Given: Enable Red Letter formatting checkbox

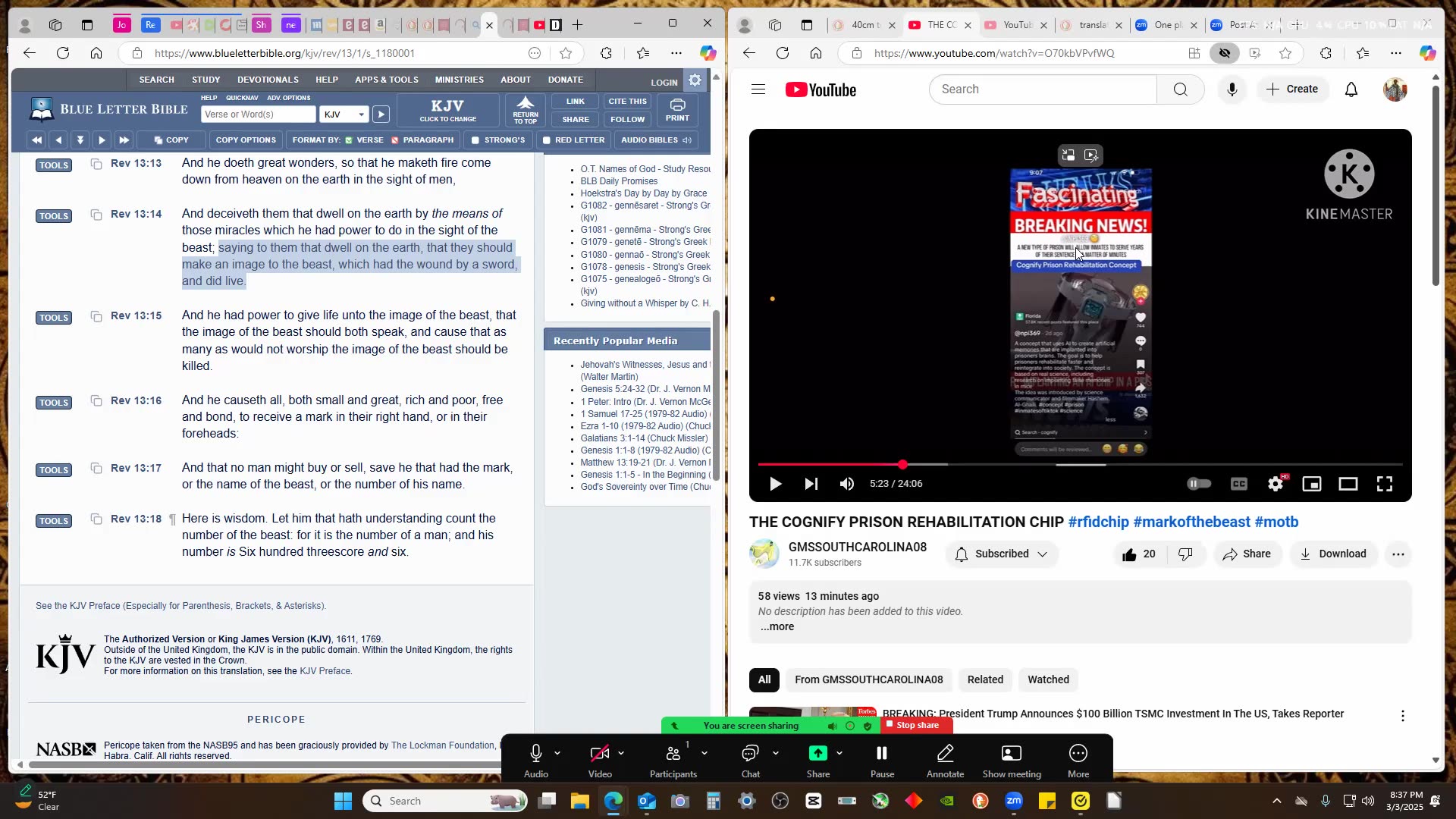Looking at the screenshot, I should click(x=547, y=140).
